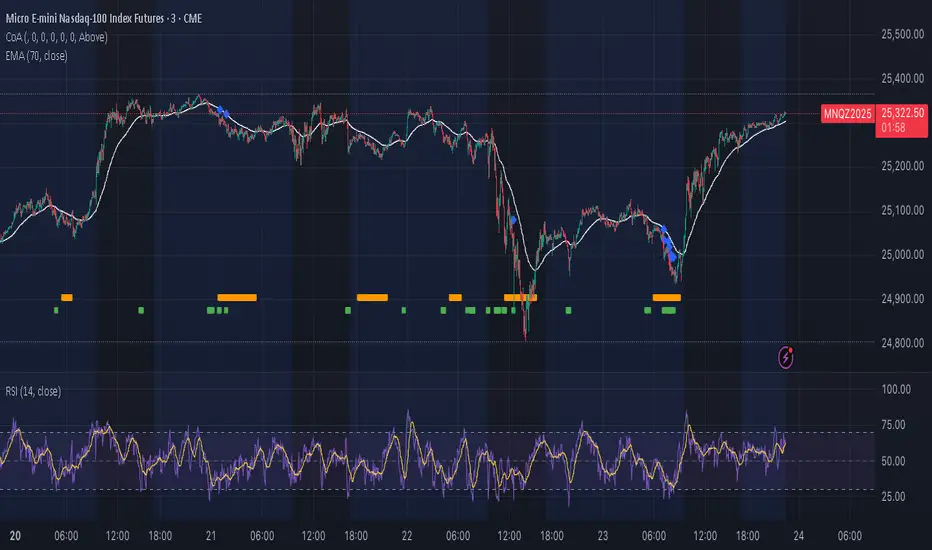Screen dimensions: 932x550
Task: Click the red MNQZ2025 symbol tag
Action: click(848, 114)
